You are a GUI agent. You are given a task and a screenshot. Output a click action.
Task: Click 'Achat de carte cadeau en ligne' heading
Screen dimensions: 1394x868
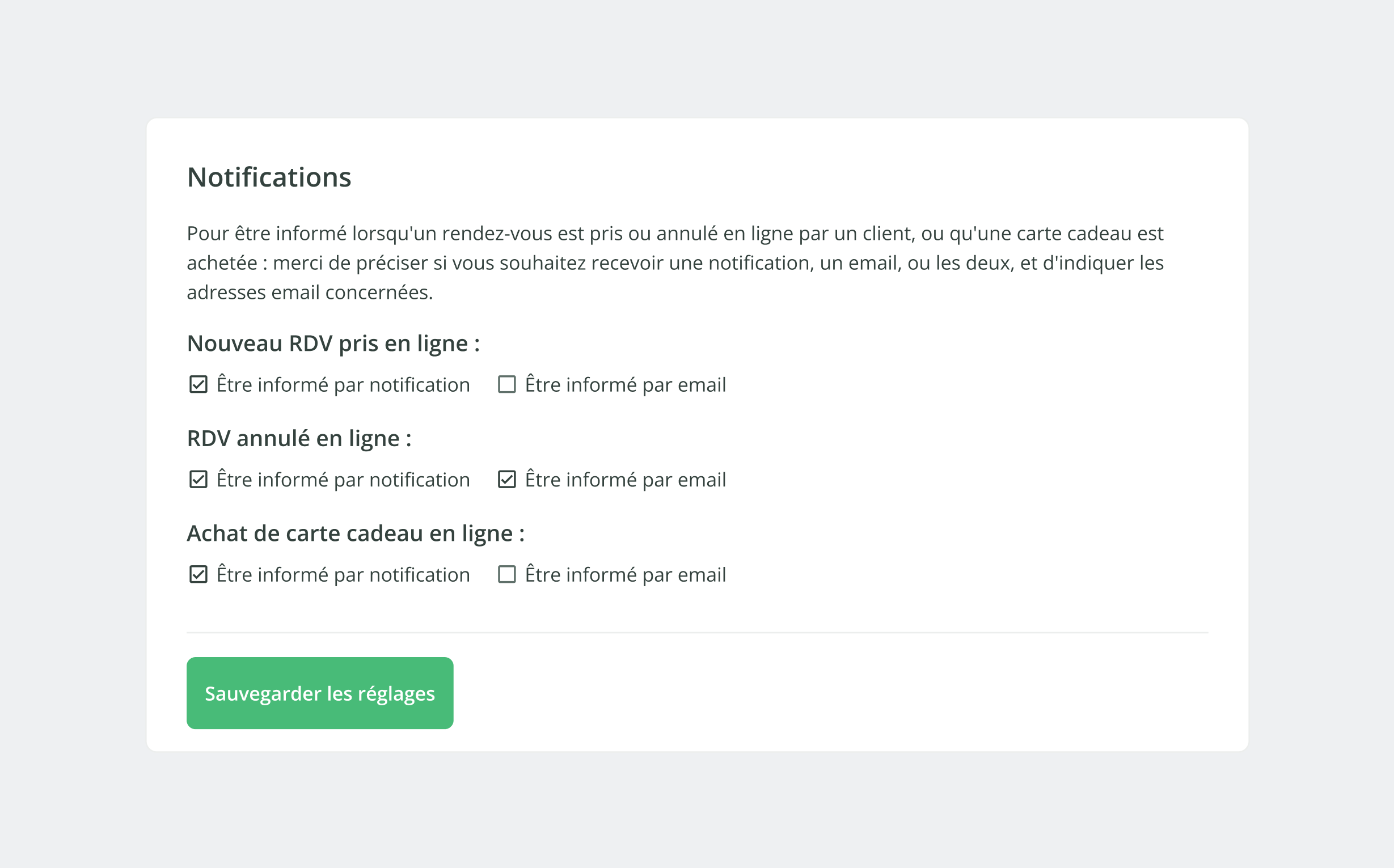click(356, 533)
